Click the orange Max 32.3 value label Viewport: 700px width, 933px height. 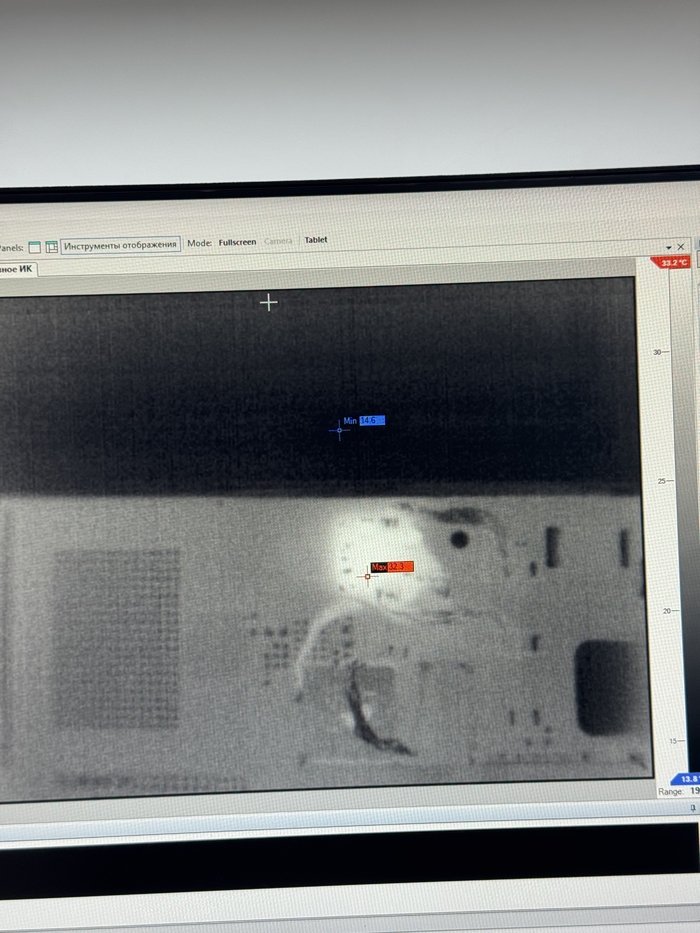coord(400,567)
